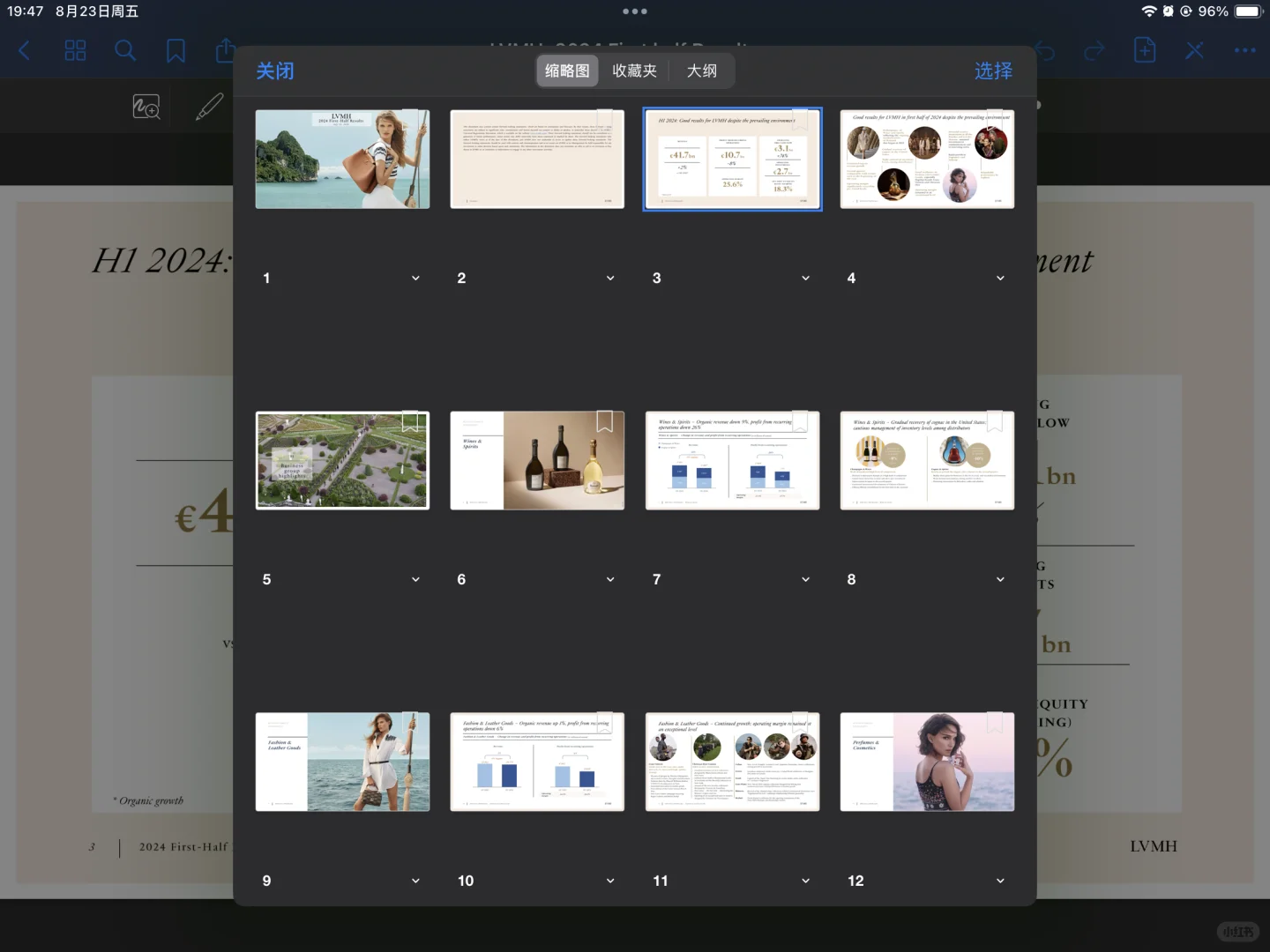1270x952 pixels.
Task: Open page 2 text-only thumbnail
Action: 537,160
